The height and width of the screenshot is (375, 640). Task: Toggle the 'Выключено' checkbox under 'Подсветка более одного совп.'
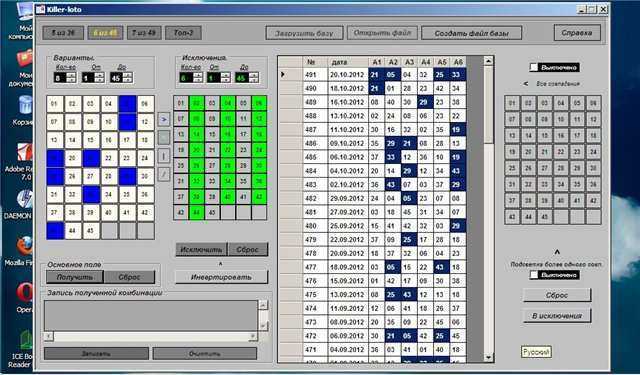(x=534, y=275)
